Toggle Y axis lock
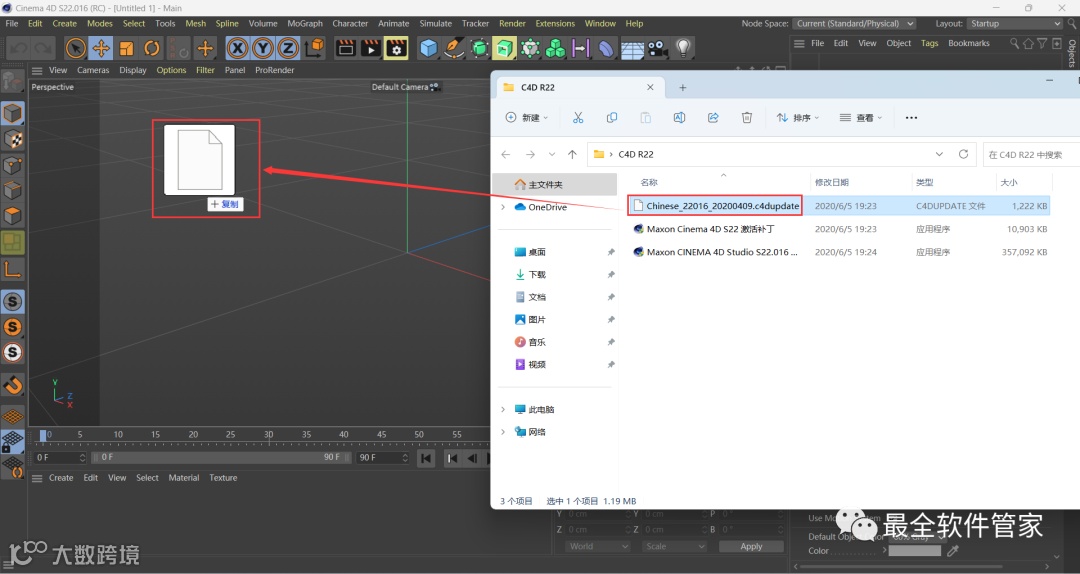This screenshot has width=1080, height=574. 263,48
